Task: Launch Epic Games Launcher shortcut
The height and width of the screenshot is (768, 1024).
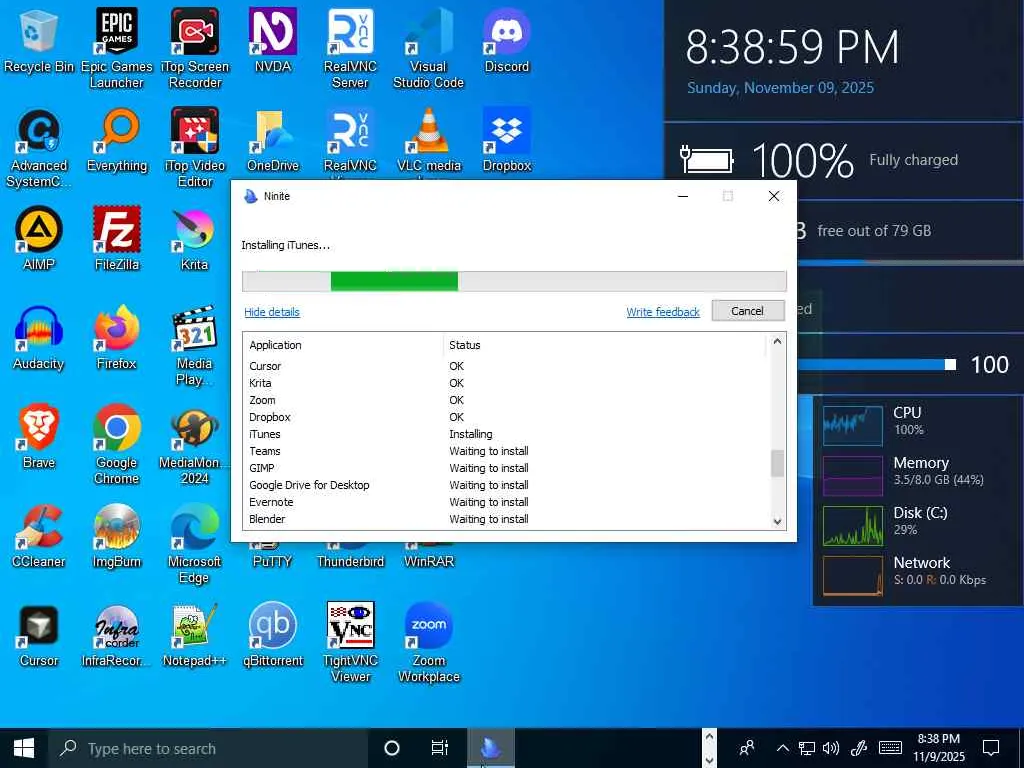Action: click(x=116, y=48)
